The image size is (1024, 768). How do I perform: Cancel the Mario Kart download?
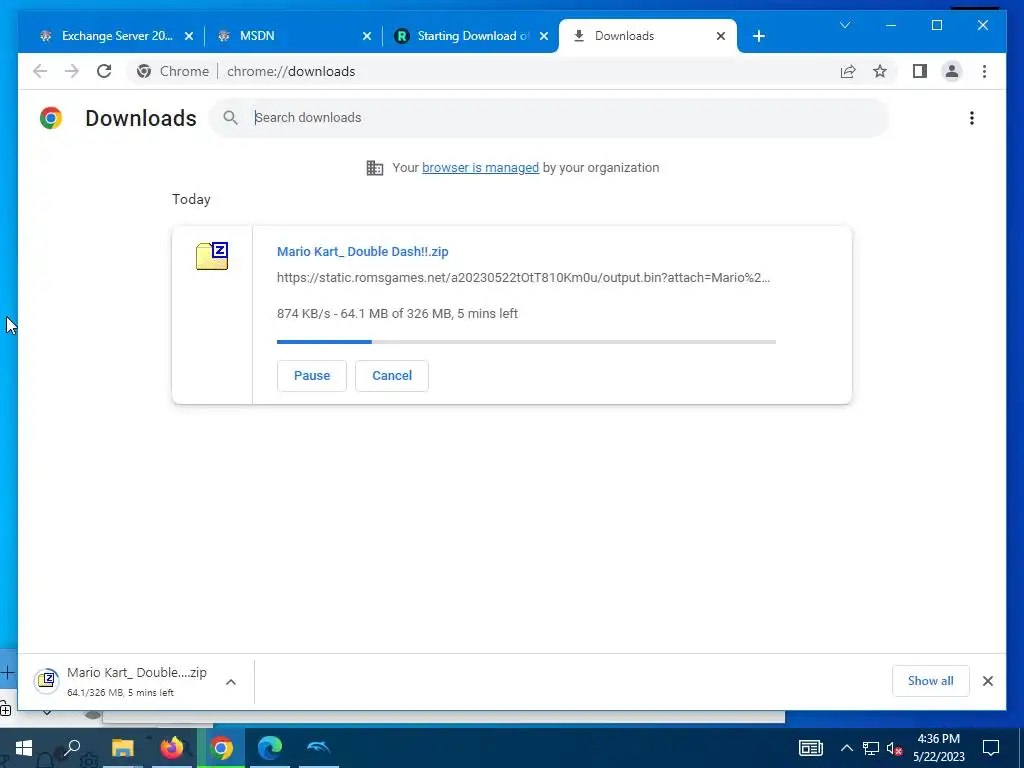pyautogui.click(x=392, y=376)
